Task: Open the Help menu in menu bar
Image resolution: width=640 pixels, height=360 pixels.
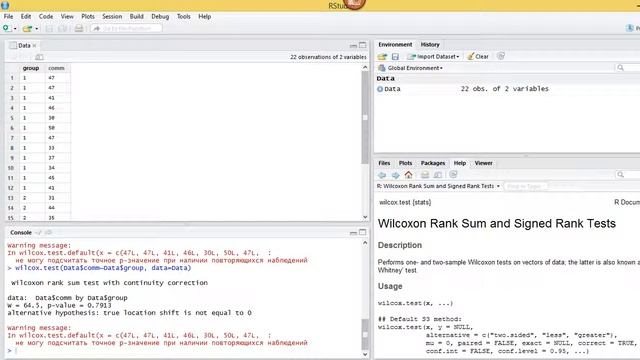Action: [x=204, y=16]
